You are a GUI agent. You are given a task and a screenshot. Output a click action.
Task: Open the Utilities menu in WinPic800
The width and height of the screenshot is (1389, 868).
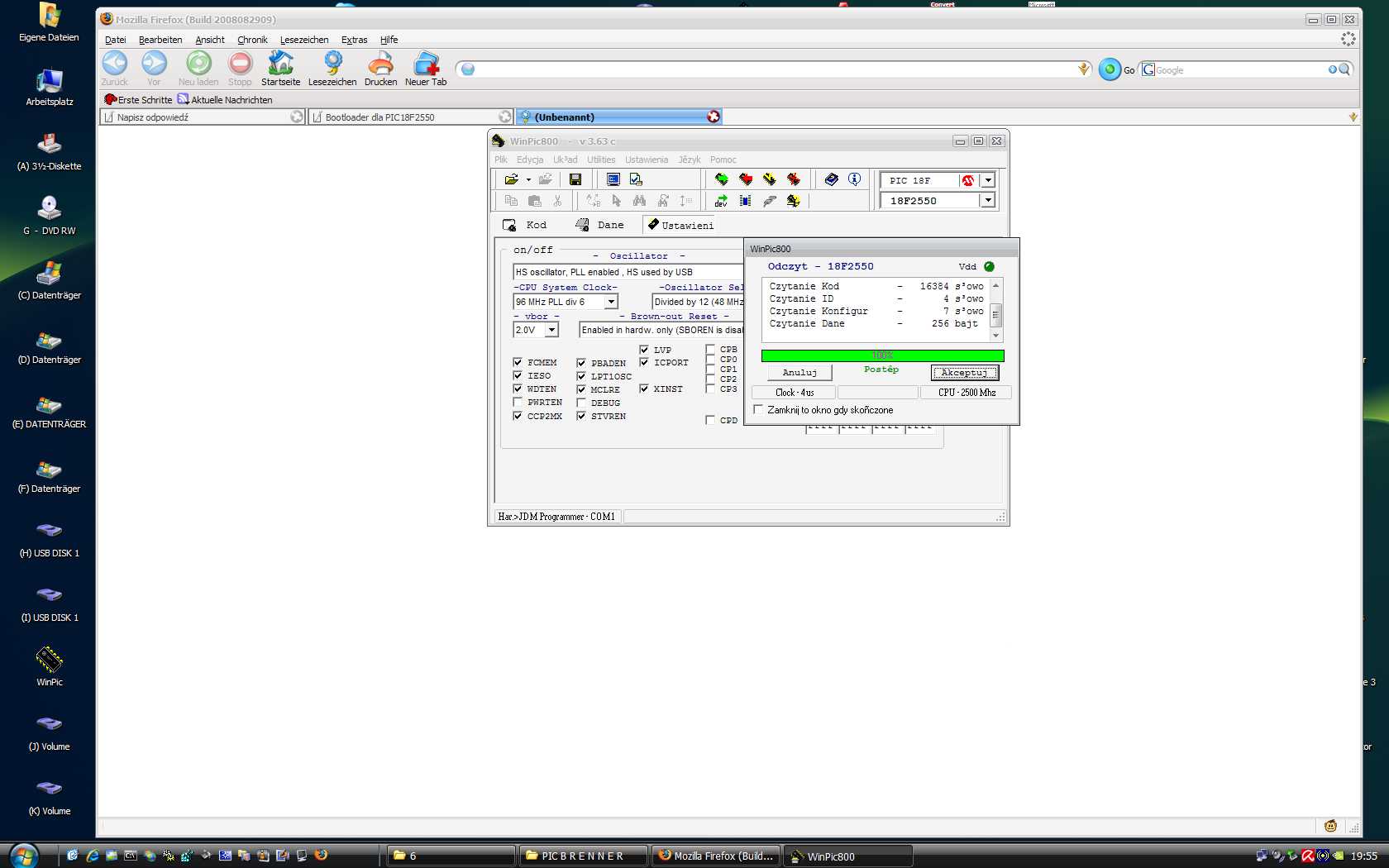[601, 160]
